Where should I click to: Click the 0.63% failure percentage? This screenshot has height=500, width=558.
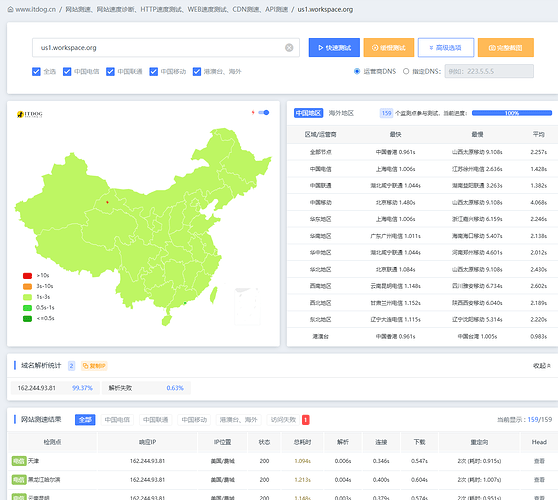click(175, 388)
